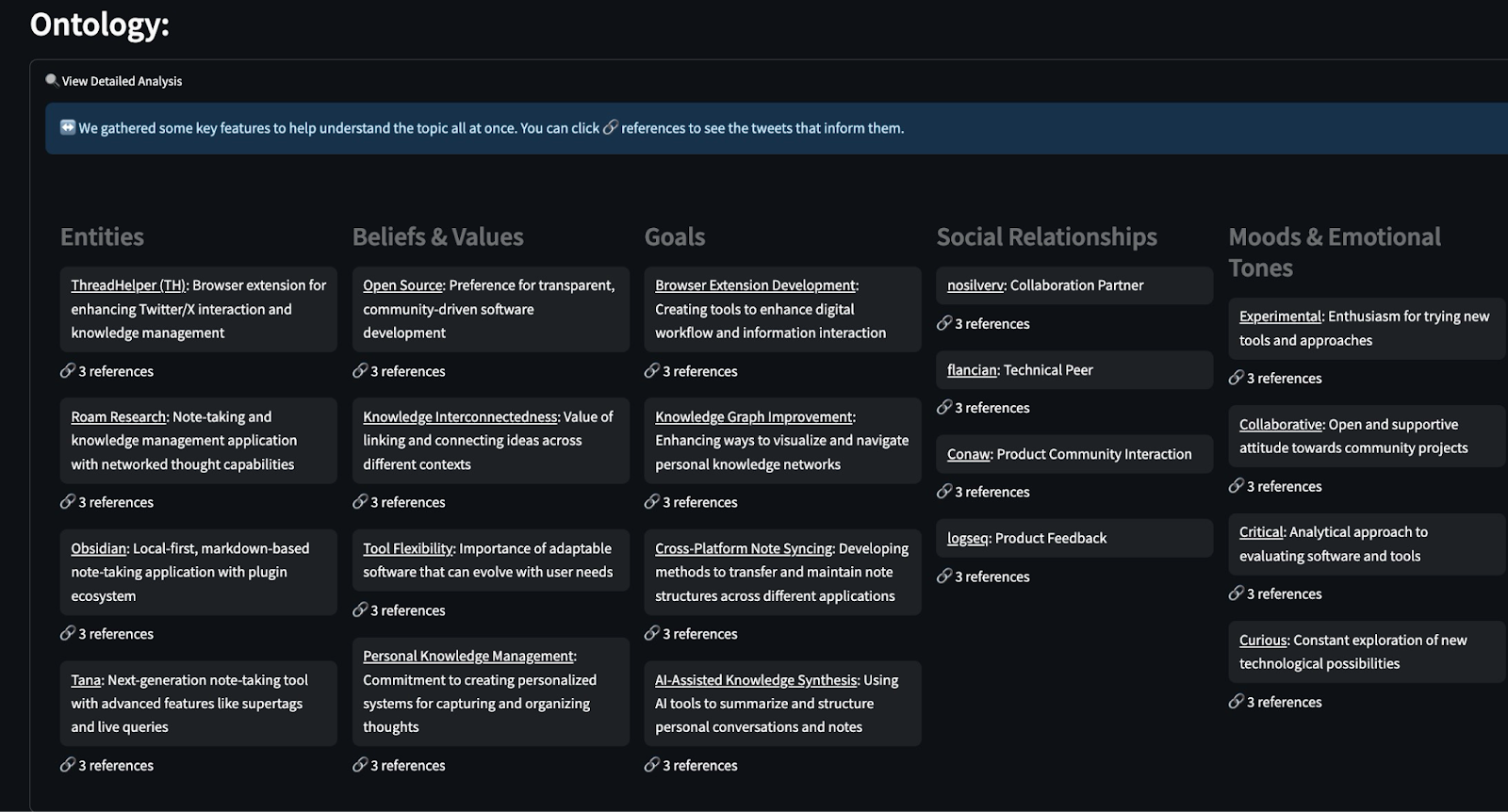This screenshot has height=812, width=1508.
Task: Click references link icon under Critical
Action: click(x=1237, y=593)
